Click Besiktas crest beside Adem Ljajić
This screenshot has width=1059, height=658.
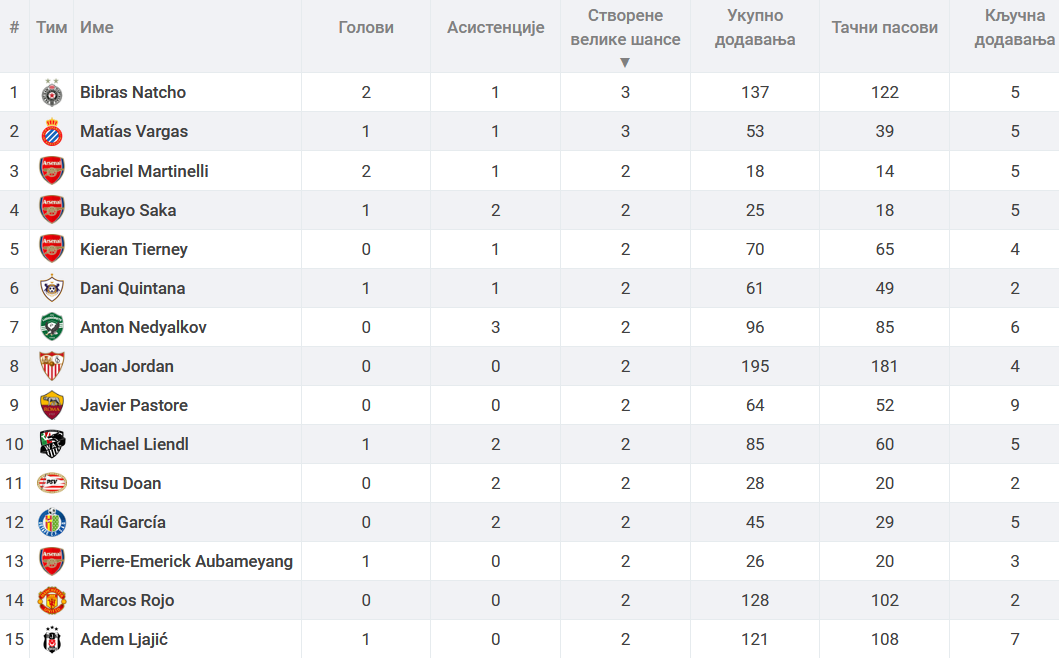click(x=52, y=639)
